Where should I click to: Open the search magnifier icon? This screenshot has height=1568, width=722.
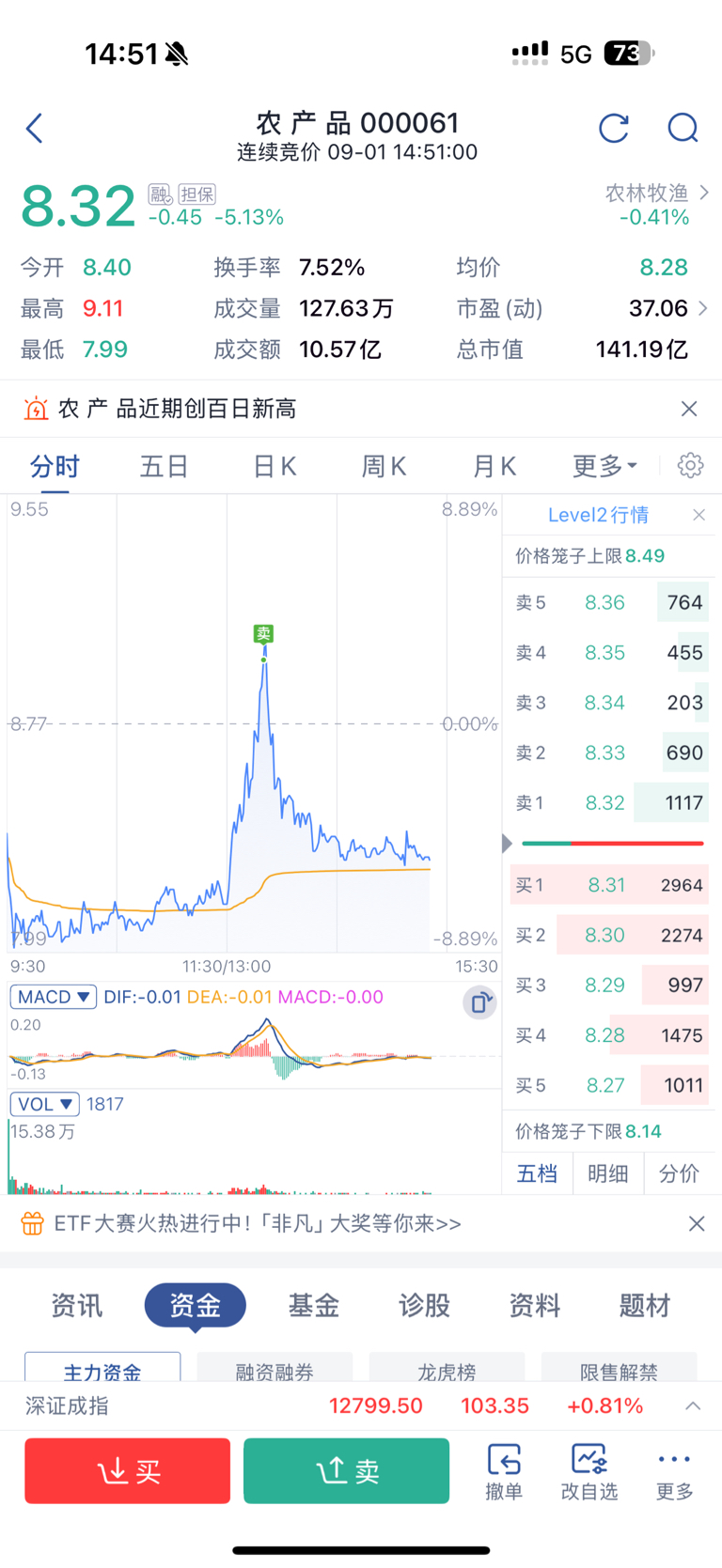[683, 128]
